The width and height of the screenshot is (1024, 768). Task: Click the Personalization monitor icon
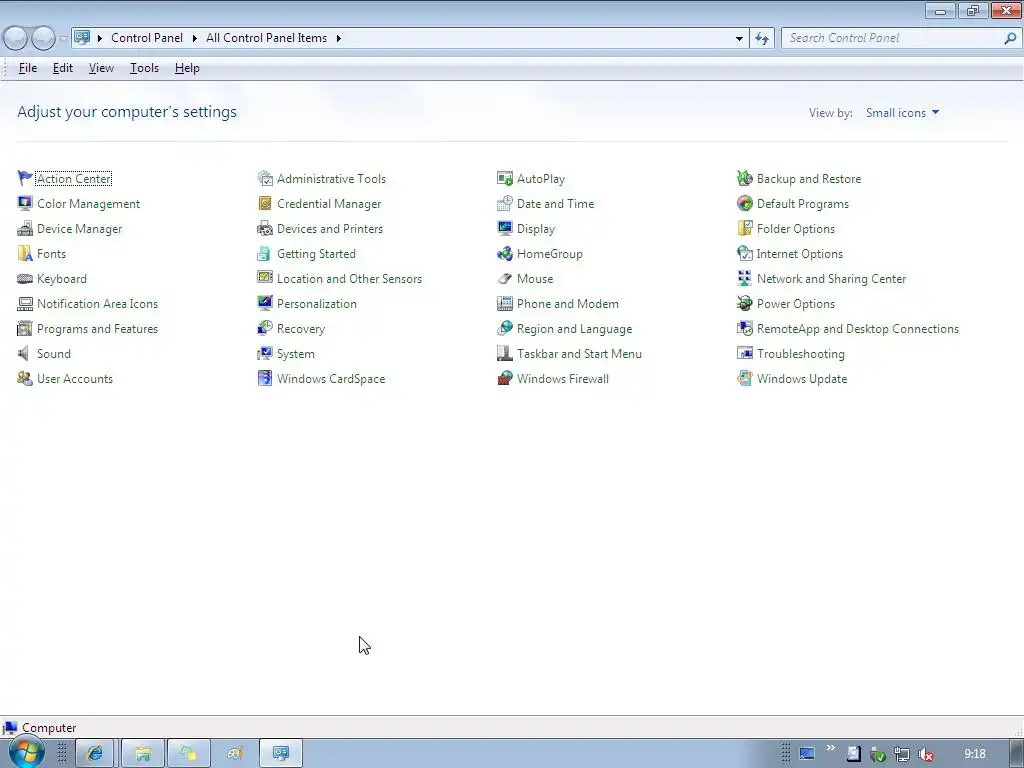[x=264, y=304]
